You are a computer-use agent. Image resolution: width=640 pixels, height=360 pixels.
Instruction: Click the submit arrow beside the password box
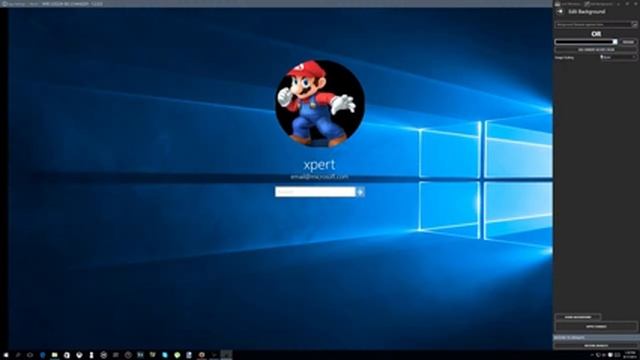[x=360, y=192]
